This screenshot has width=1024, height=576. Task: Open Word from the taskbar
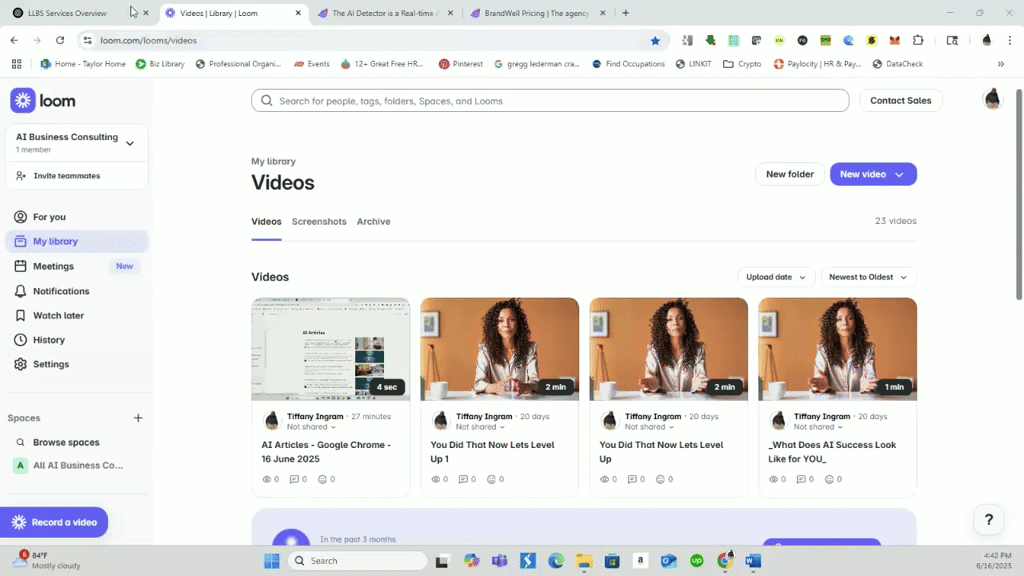click(752, 561)
